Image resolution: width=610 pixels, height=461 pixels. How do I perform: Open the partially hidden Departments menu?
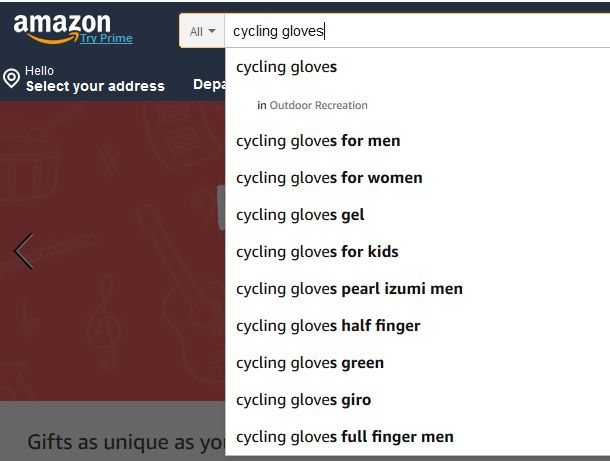click(208, 85)
